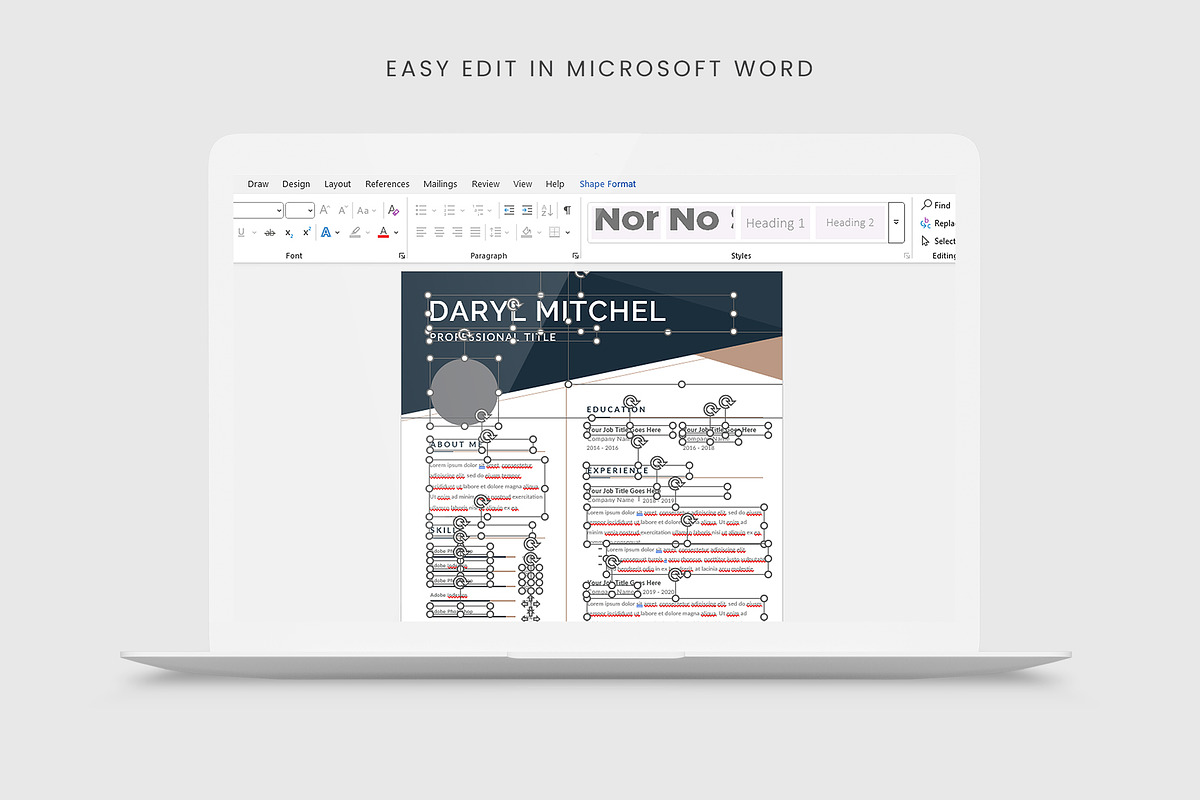Open the borders dropdown arrow
The image size is (1200, 800).
tap(567, 232)
